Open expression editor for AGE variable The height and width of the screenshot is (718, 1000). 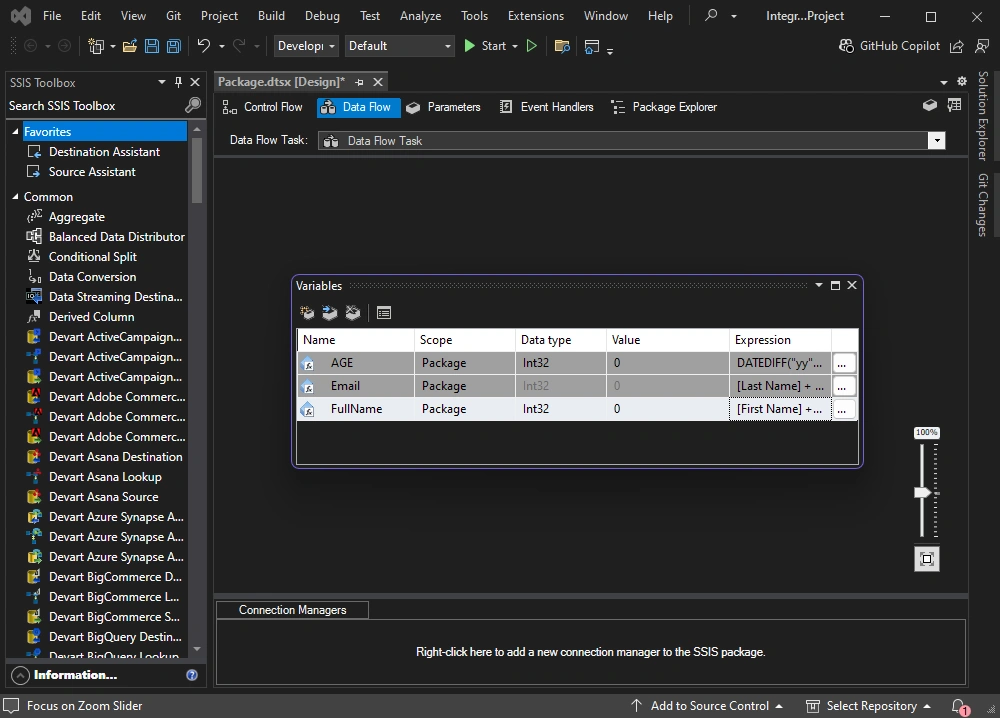click(x=842, y=363)
